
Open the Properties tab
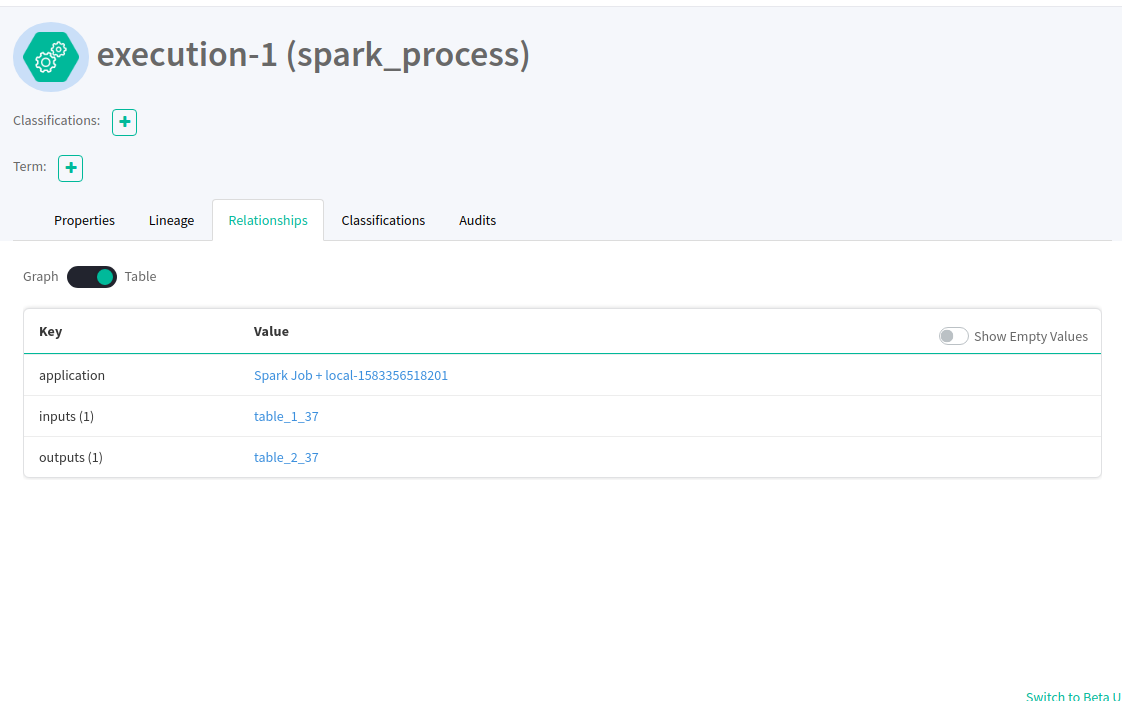(x=84, y=220)
